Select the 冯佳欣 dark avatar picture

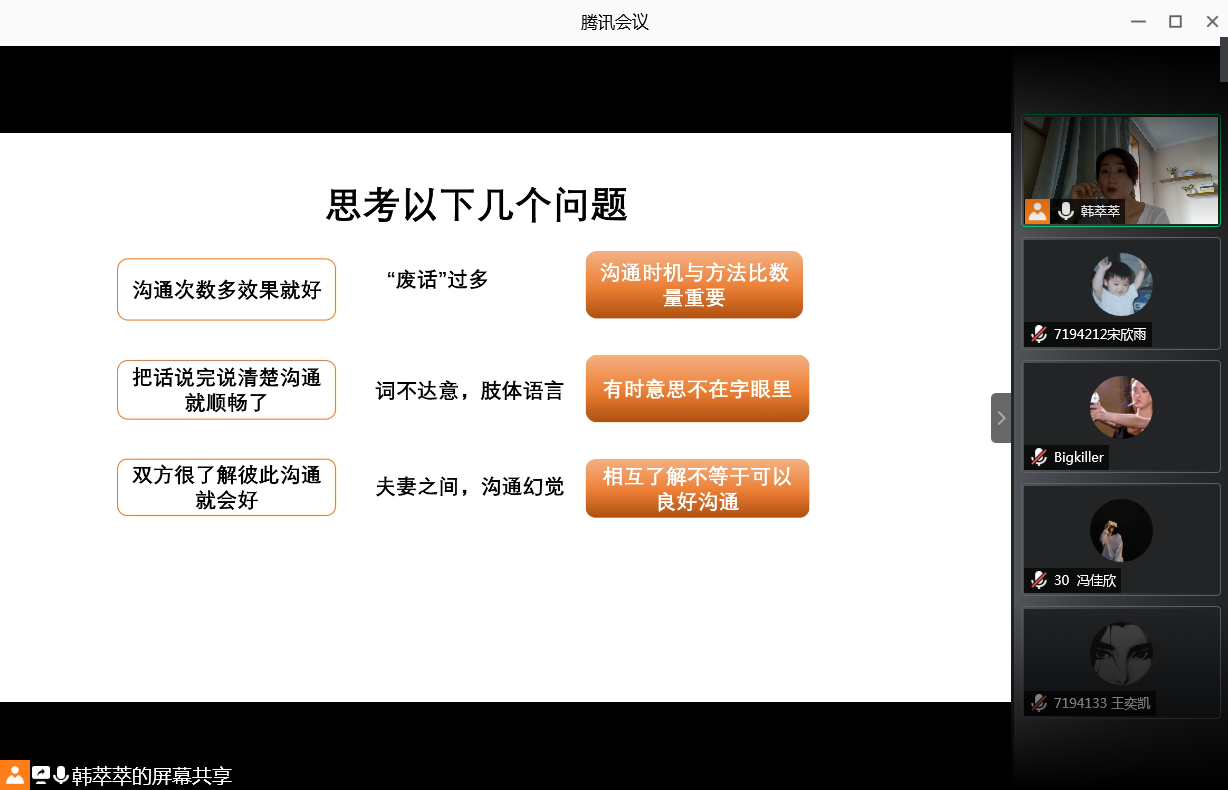[x=1121, y=530]
